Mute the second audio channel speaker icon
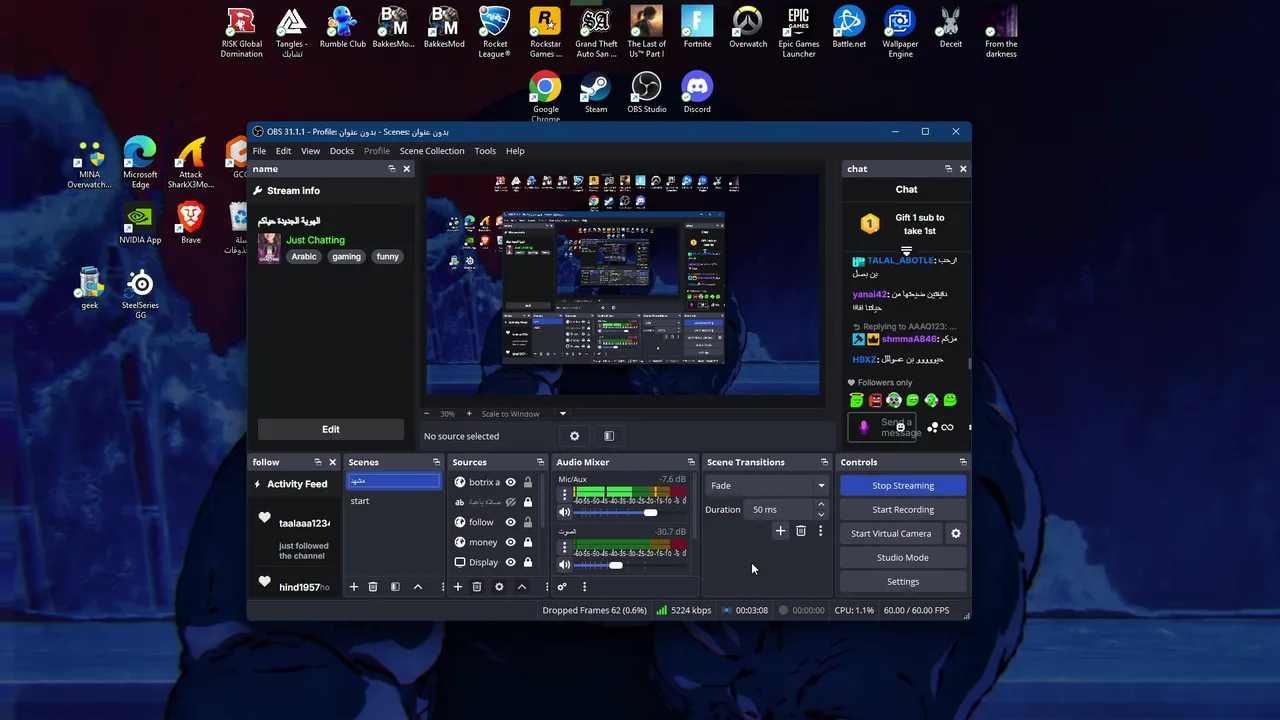The image size is (1280, 720). tap(564, 565)
